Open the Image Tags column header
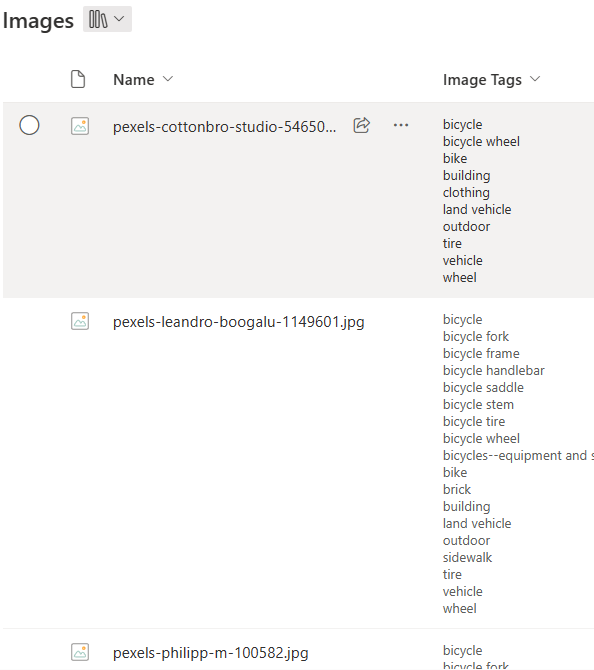The image size is (594, 670). coord(482,79)
